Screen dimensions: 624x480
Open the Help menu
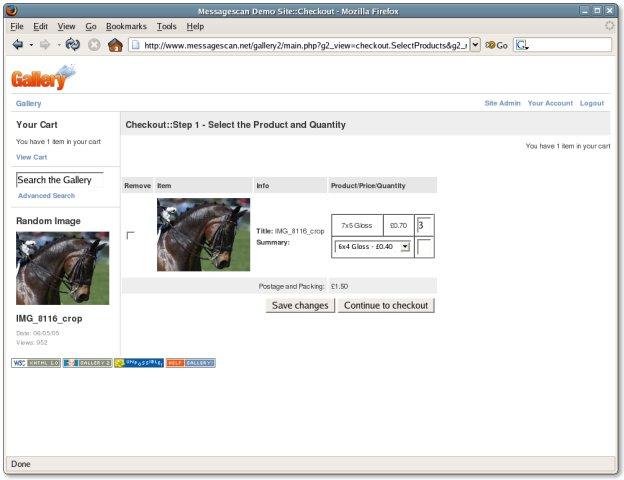coord(195,26)
